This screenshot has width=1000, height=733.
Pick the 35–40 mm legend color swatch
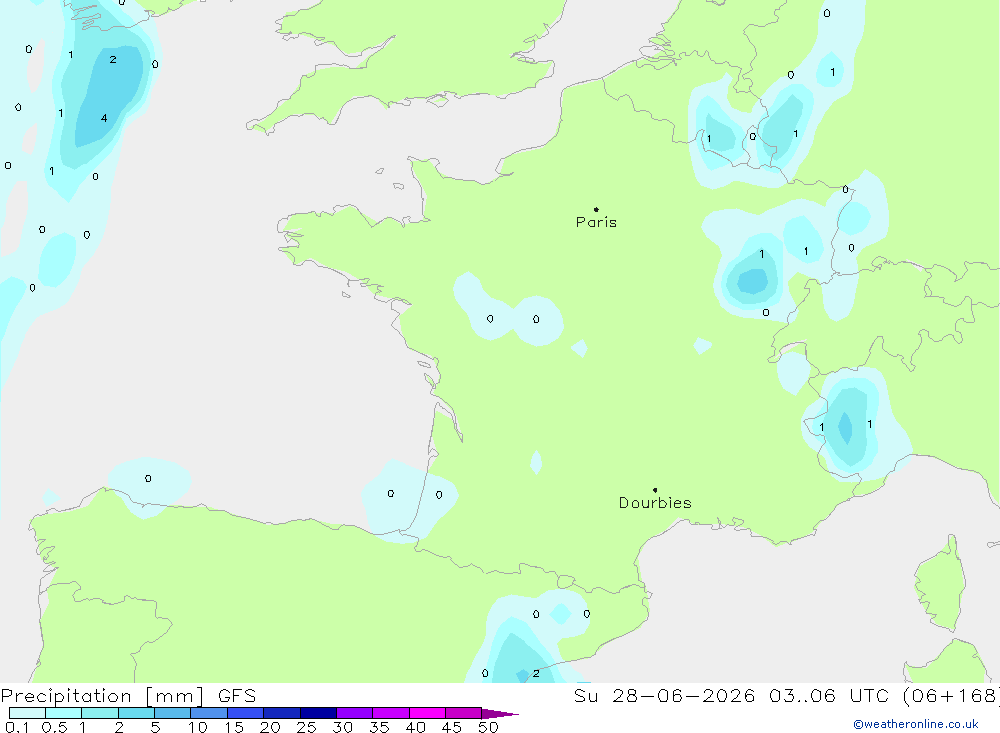pyautogui.click(x=390, y=713)
